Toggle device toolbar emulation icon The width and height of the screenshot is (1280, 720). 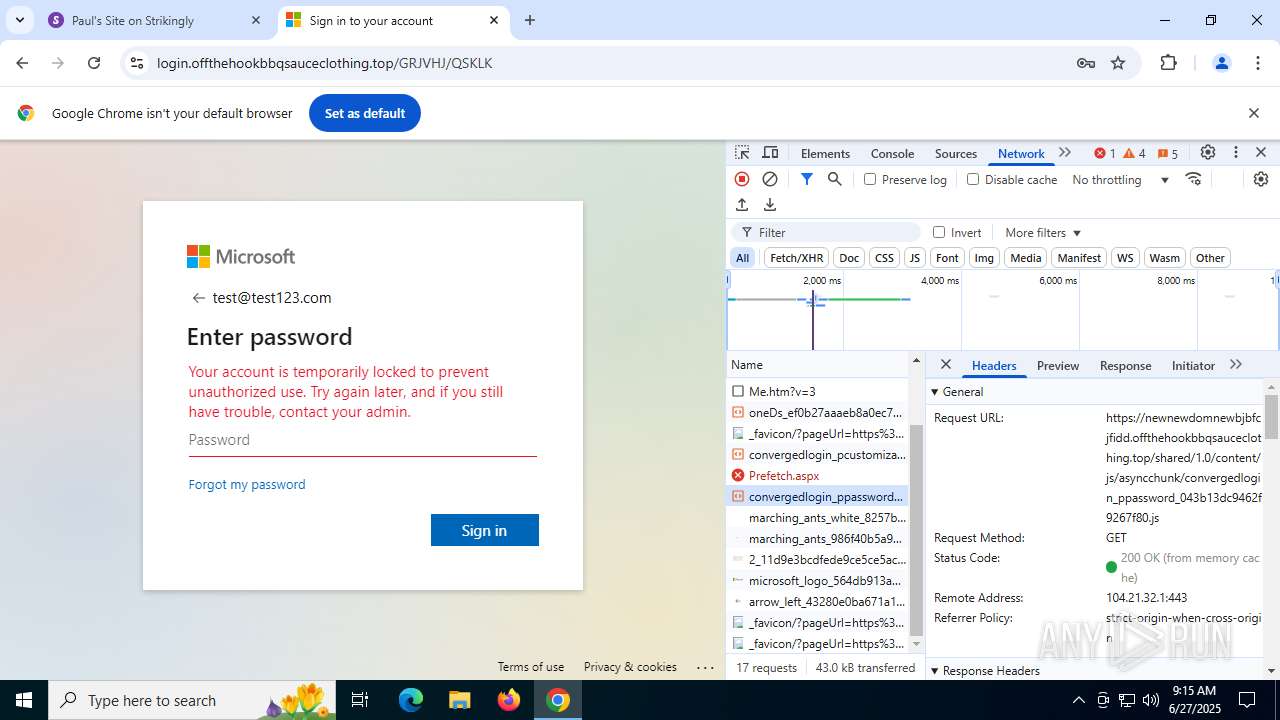(x=770, y=153)
